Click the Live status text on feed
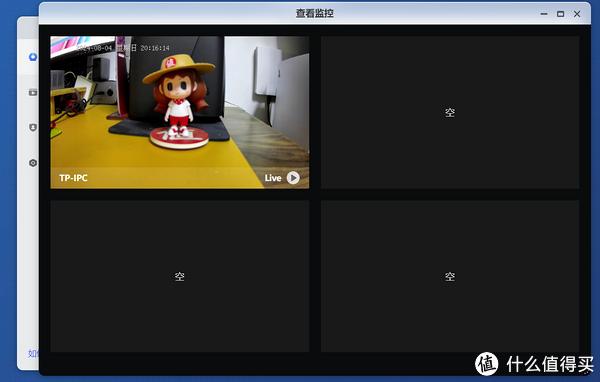 point(272,178)
